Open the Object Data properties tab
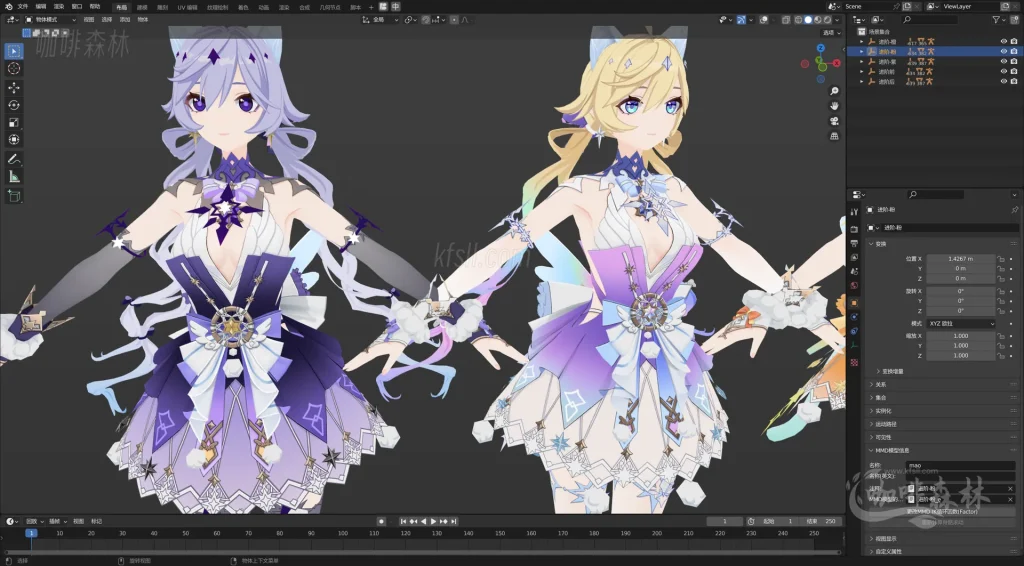 tap(854, 345)
